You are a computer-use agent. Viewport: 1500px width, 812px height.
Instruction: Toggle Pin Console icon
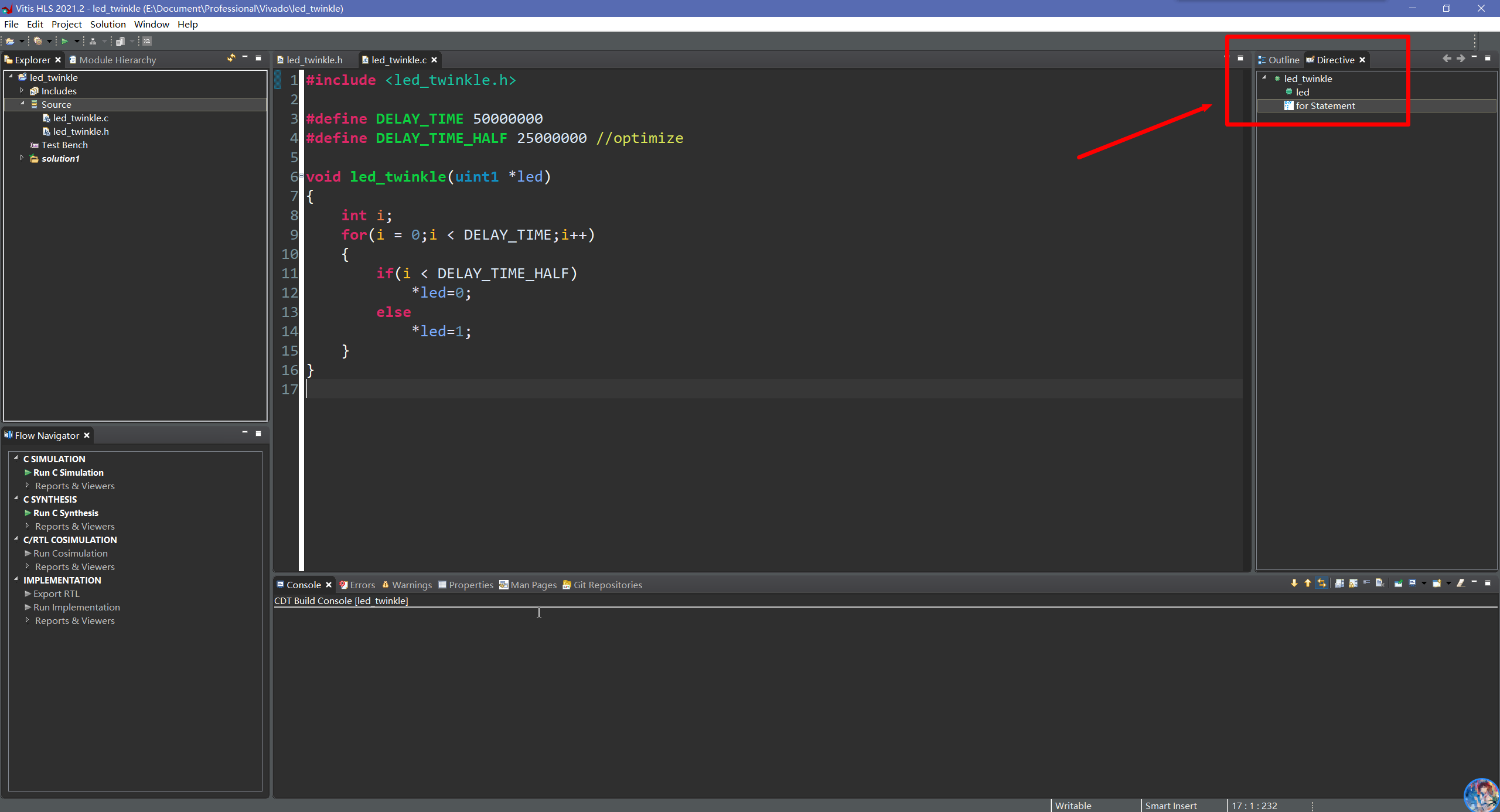1398,583
